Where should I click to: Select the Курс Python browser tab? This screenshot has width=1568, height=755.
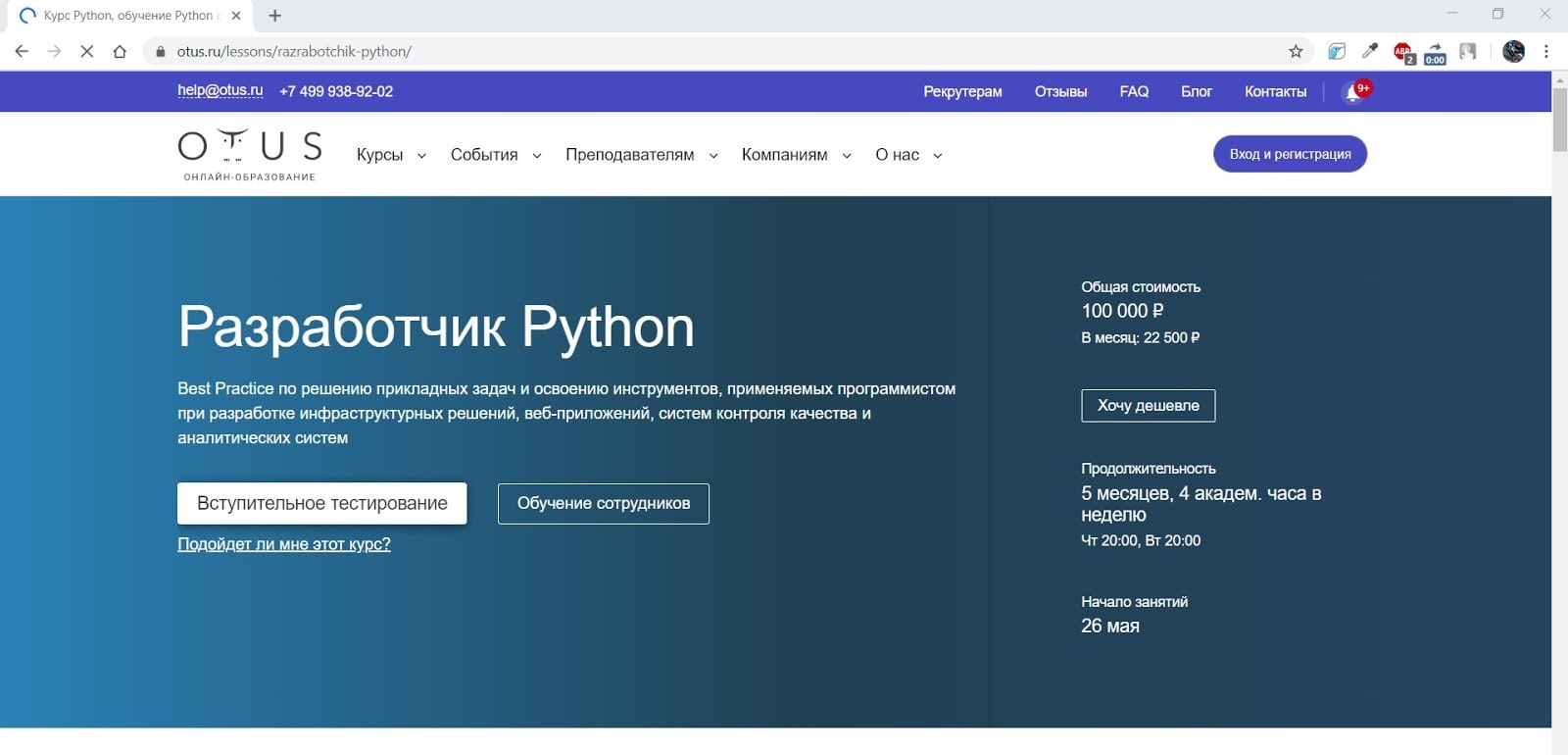(x=127, y=16)
